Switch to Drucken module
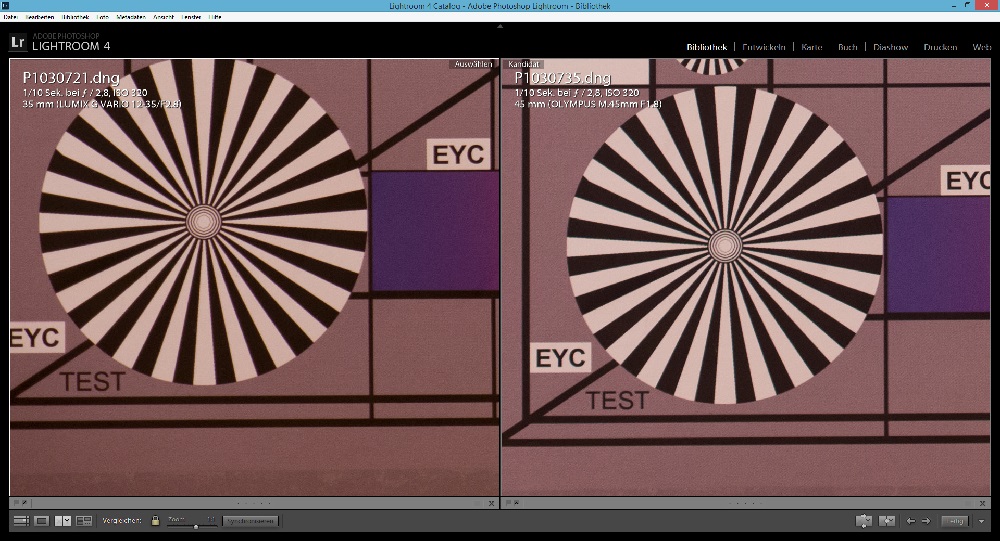 click(940, 47)
